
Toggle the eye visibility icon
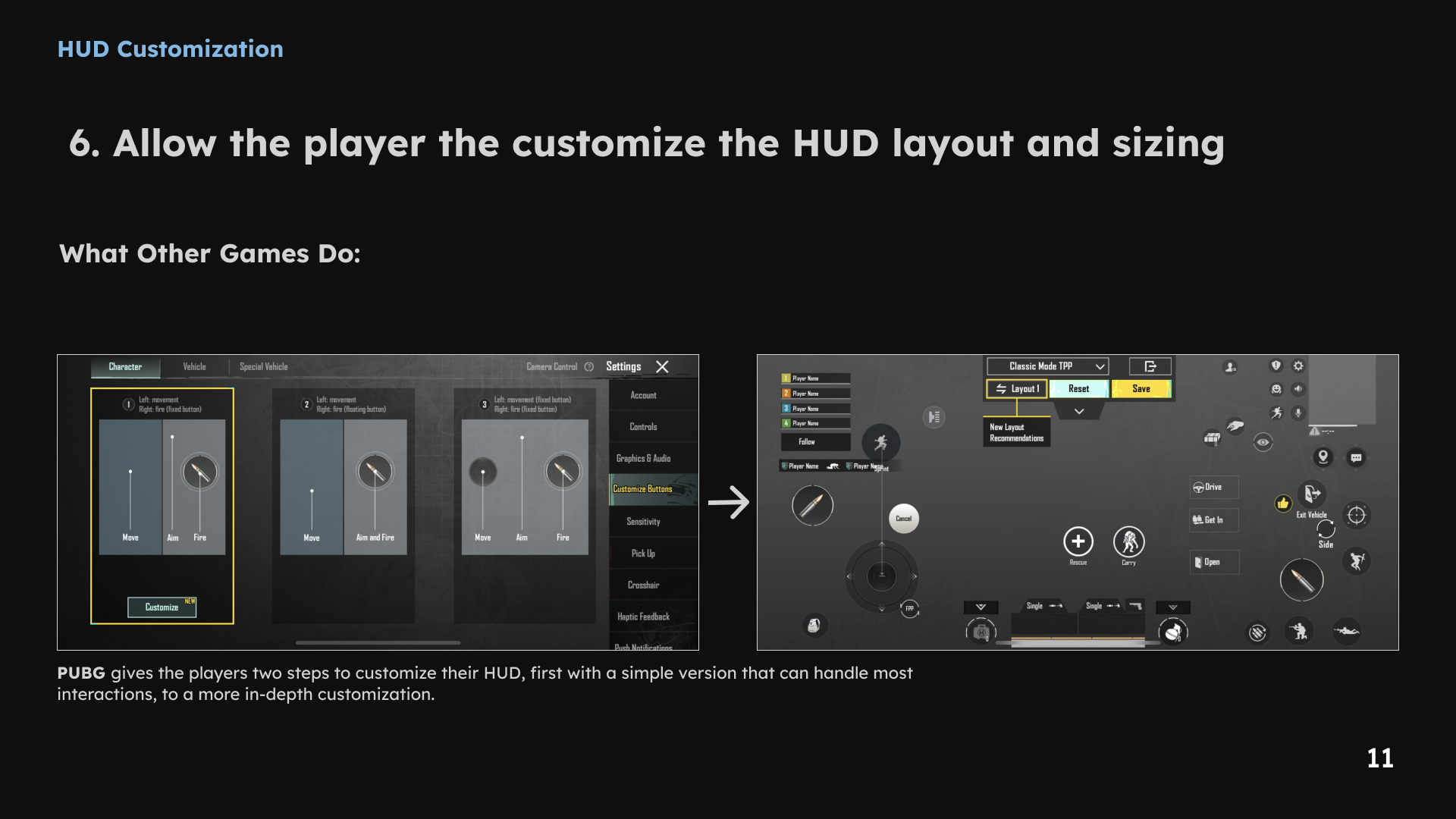pyautogui.click(x=1263, y=442)
